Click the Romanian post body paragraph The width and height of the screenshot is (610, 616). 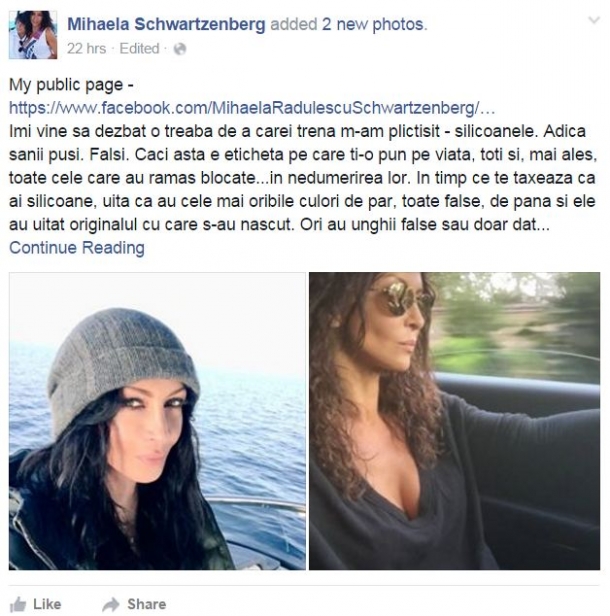tap(303, 178)
